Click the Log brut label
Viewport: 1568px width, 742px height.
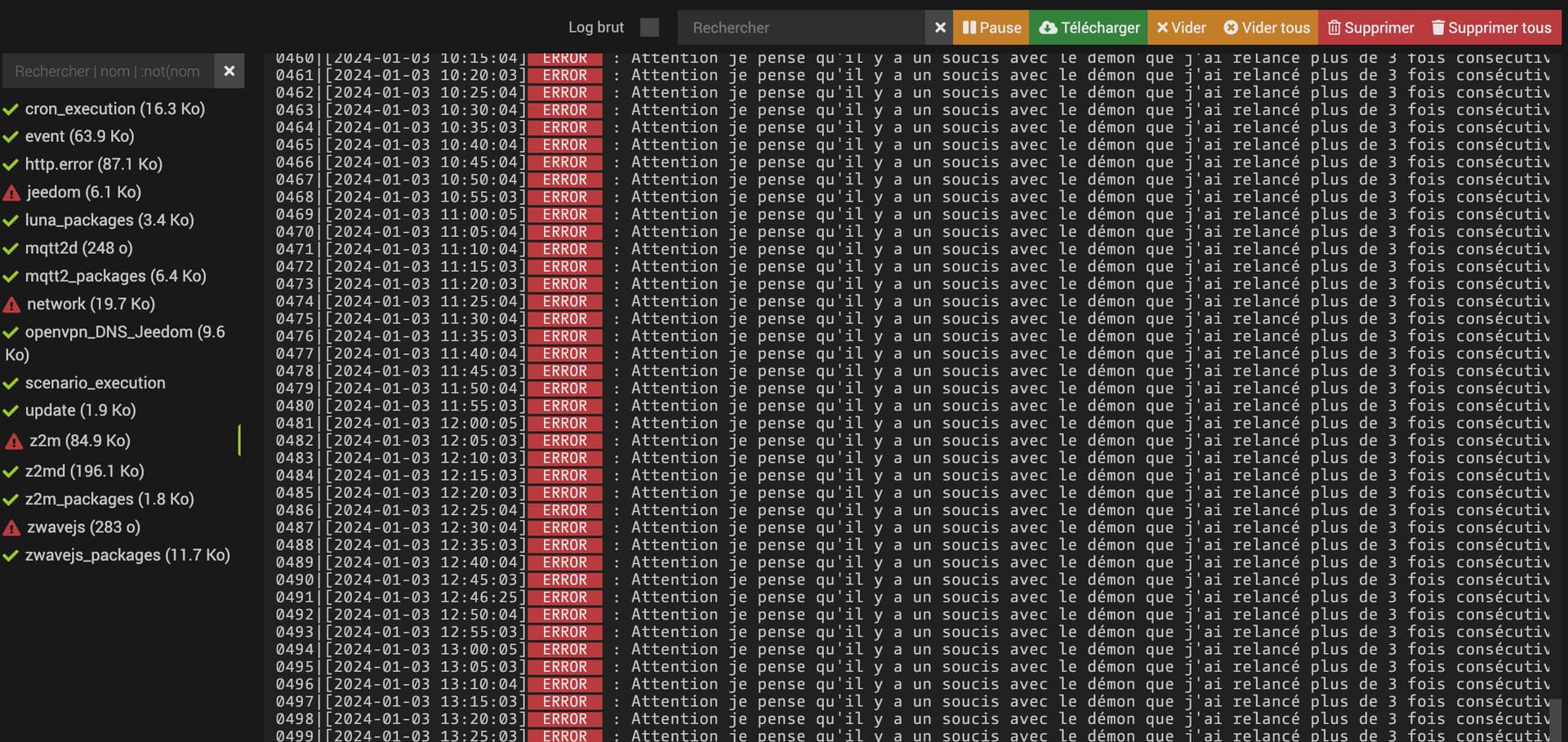tap(596, 28)
